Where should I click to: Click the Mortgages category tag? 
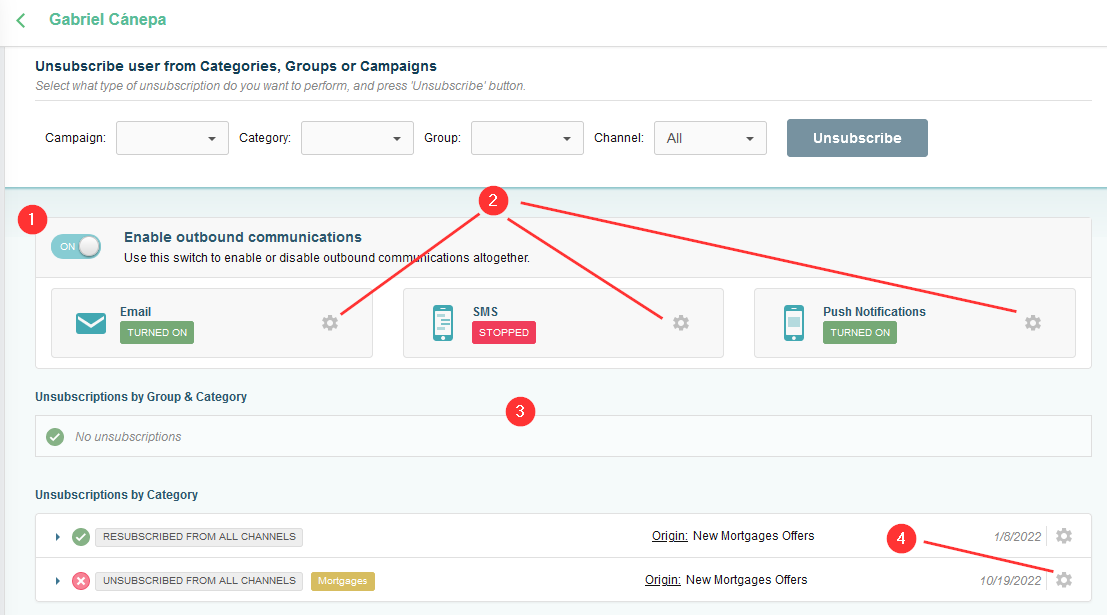[x=342, y=580]
